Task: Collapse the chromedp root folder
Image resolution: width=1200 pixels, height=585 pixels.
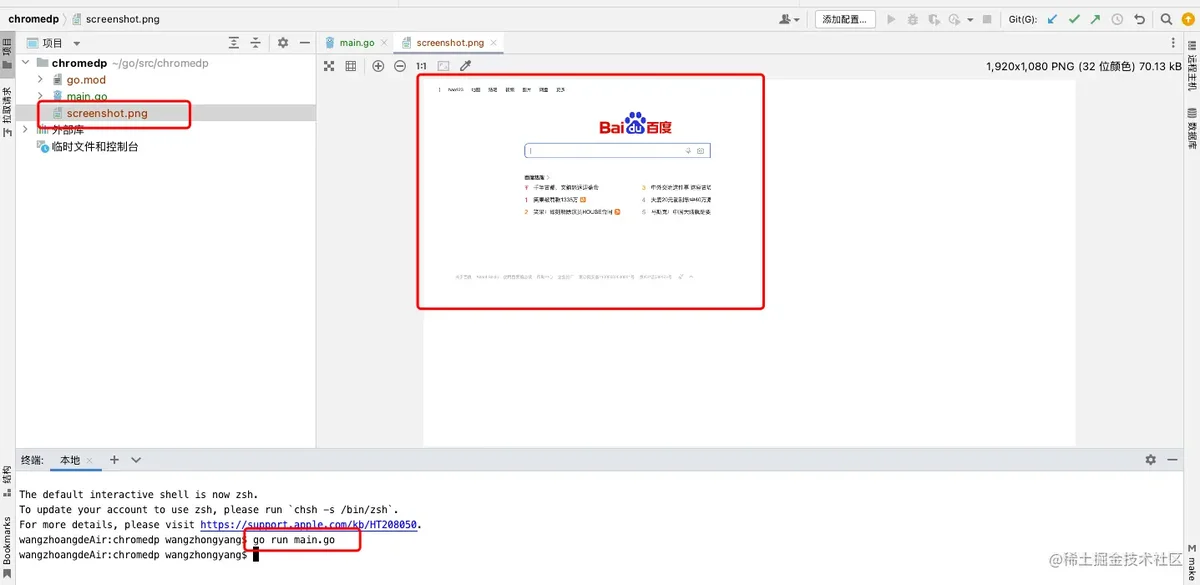Action: coord(26,63)
